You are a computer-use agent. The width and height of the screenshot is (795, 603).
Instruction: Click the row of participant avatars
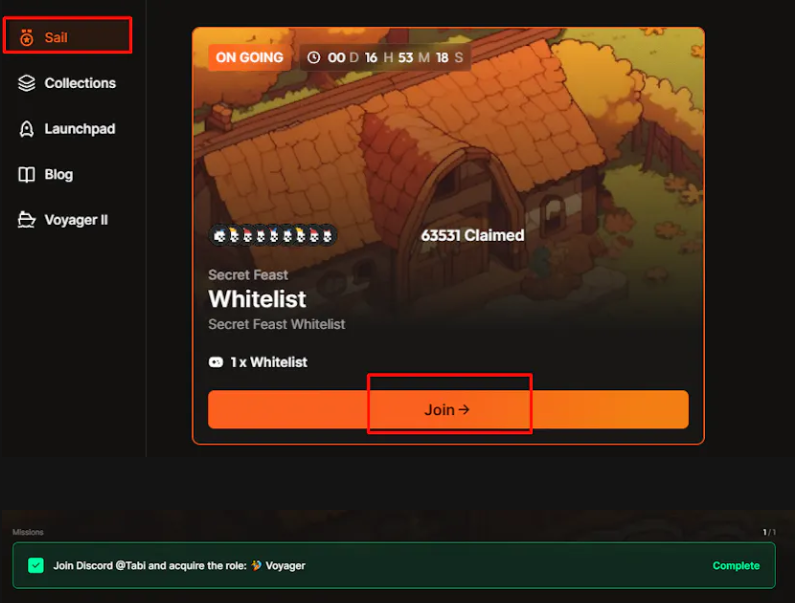coord(273,235)
